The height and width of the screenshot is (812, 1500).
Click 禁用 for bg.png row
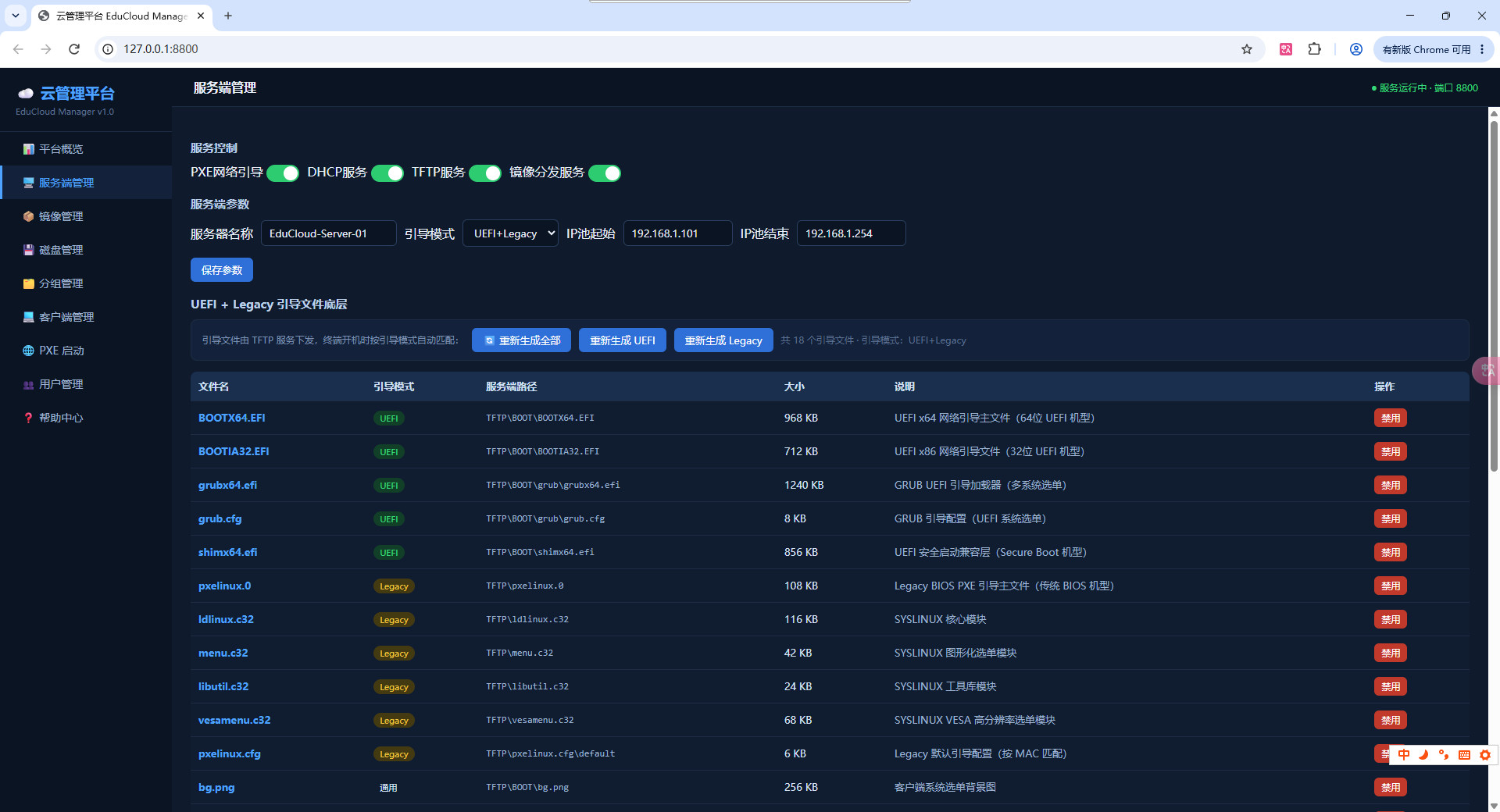pos(1391,788)
